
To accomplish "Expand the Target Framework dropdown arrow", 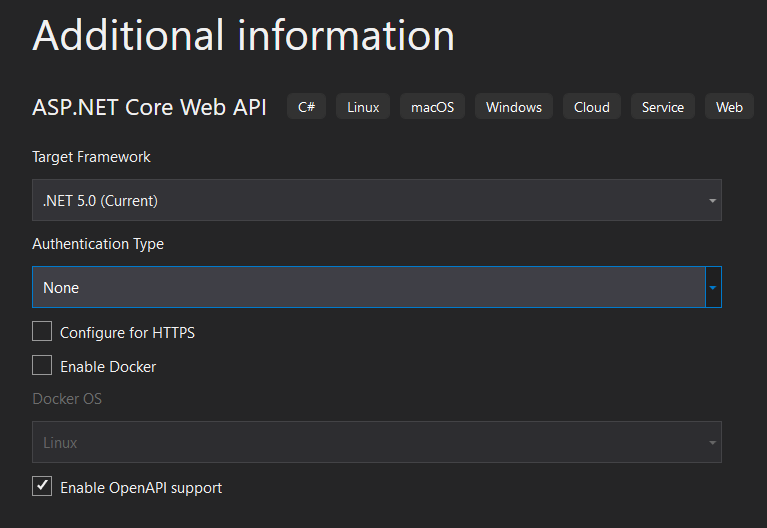I will click(x=712, y=201).
